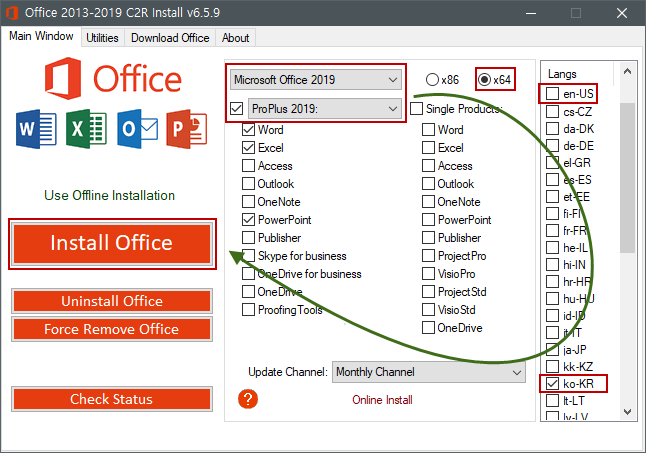Viewport: 646px width, 453px height.
Task: Check the kk-KZ language checkbox
Action: click(x=552, y=367)
